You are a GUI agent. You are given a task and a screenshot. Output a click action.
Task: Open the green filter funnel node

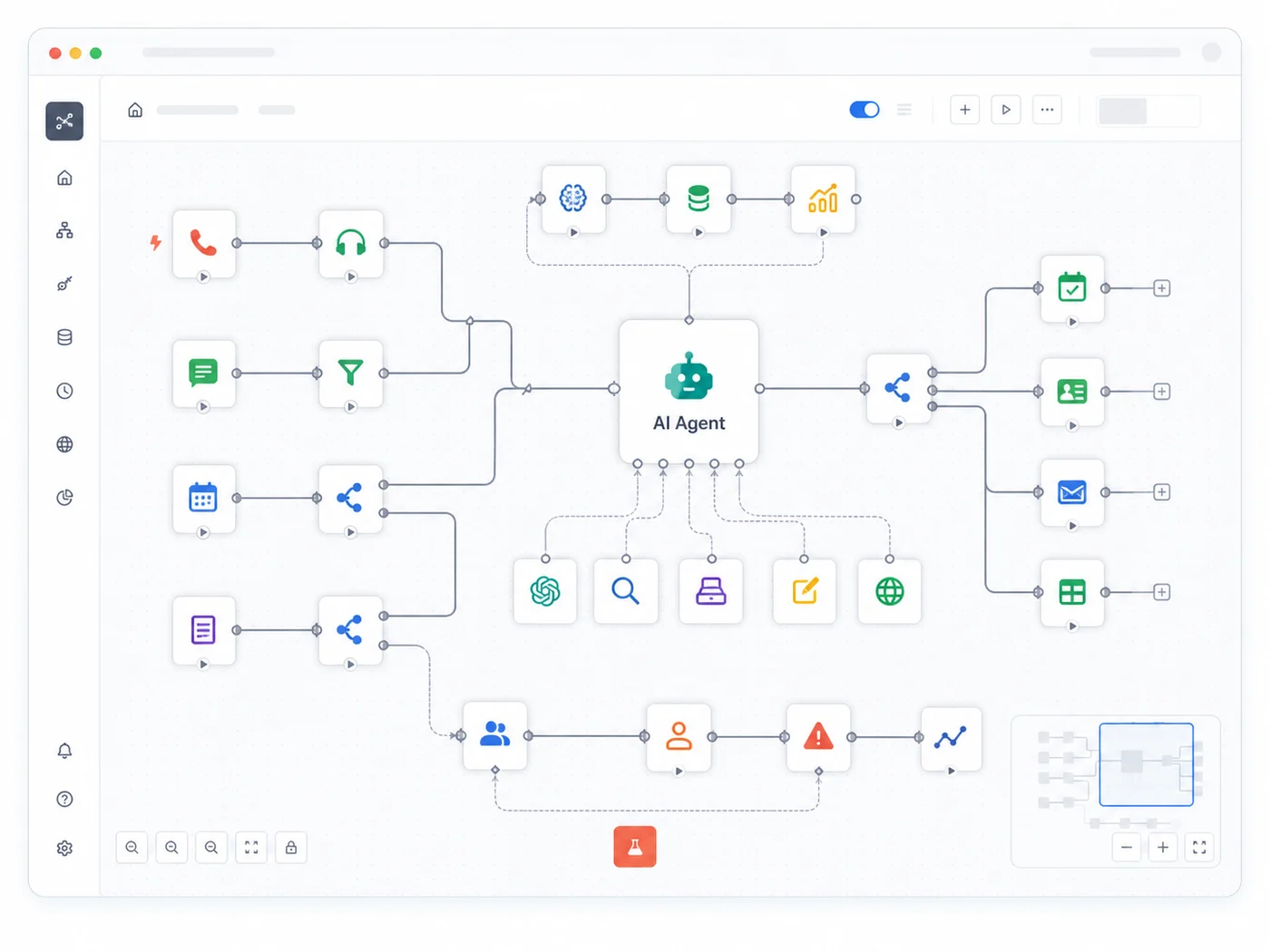(x=351, y=373)
